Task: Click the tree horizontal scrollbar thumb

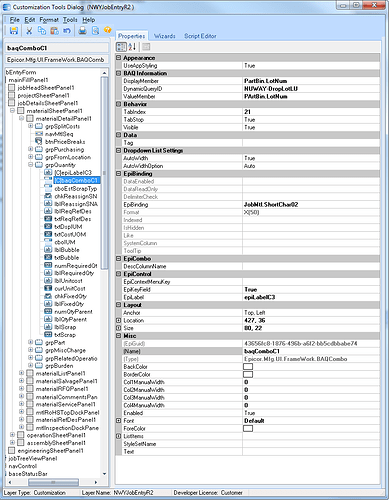Action: click(x=53, y=482)
